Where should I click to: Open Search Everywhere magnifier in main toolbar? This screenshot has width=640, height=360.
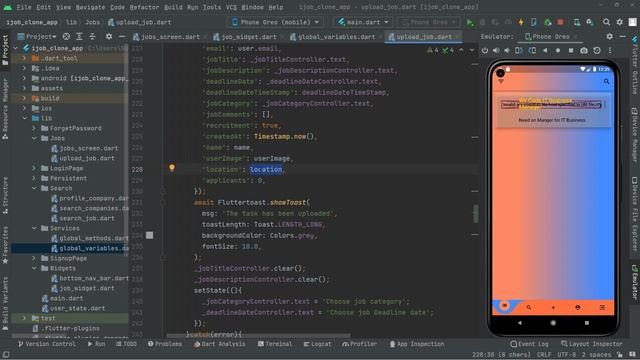607,22
